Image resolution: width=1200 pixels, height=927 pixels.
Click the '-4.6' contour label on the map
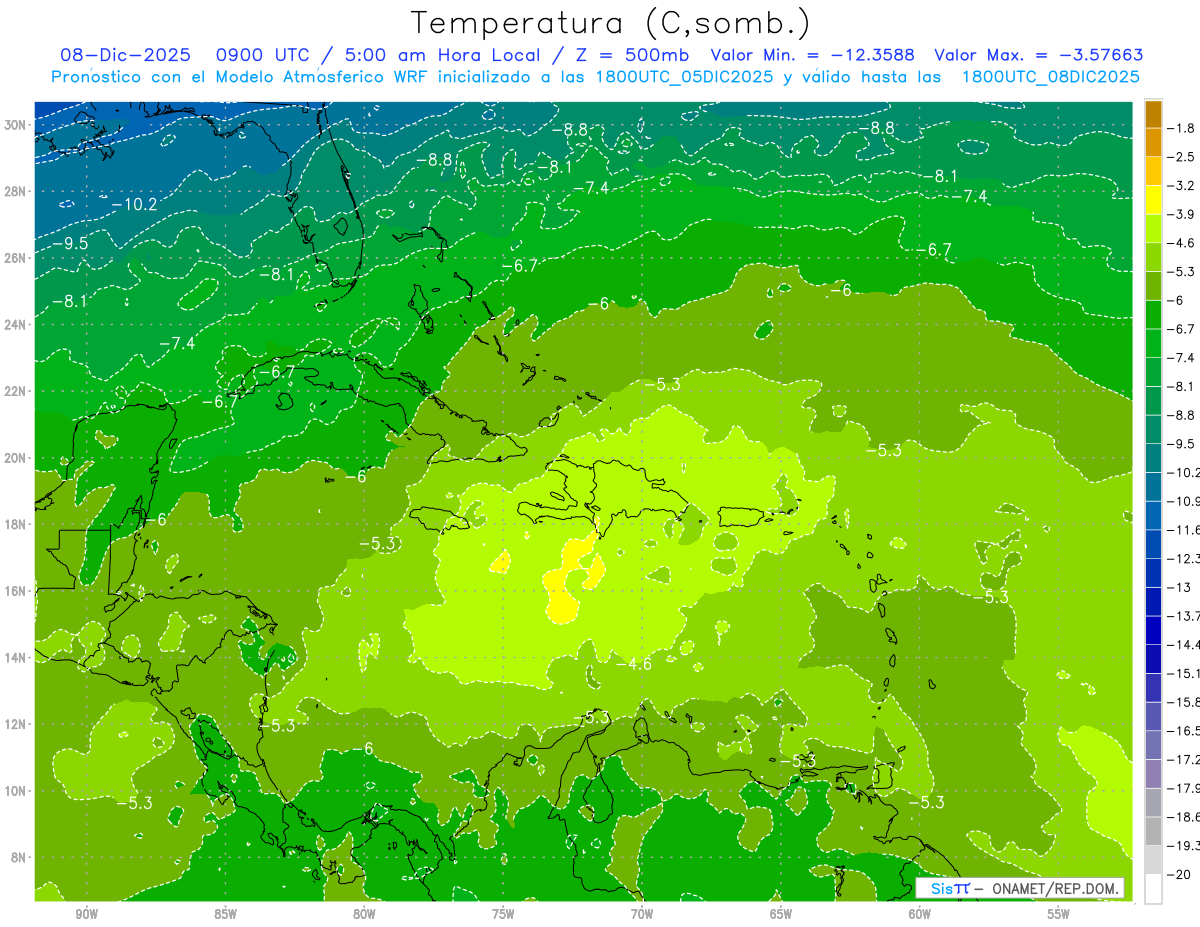[x=634, y=663]
